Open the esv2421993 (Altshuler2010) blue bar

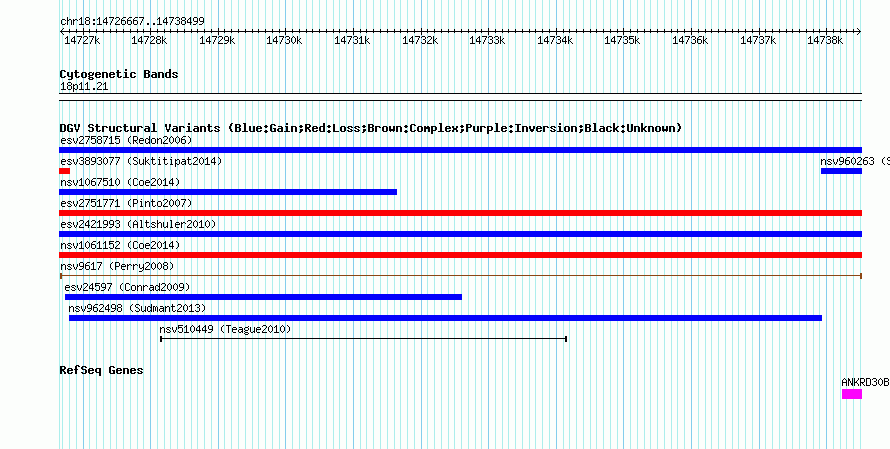click(460, 234)
